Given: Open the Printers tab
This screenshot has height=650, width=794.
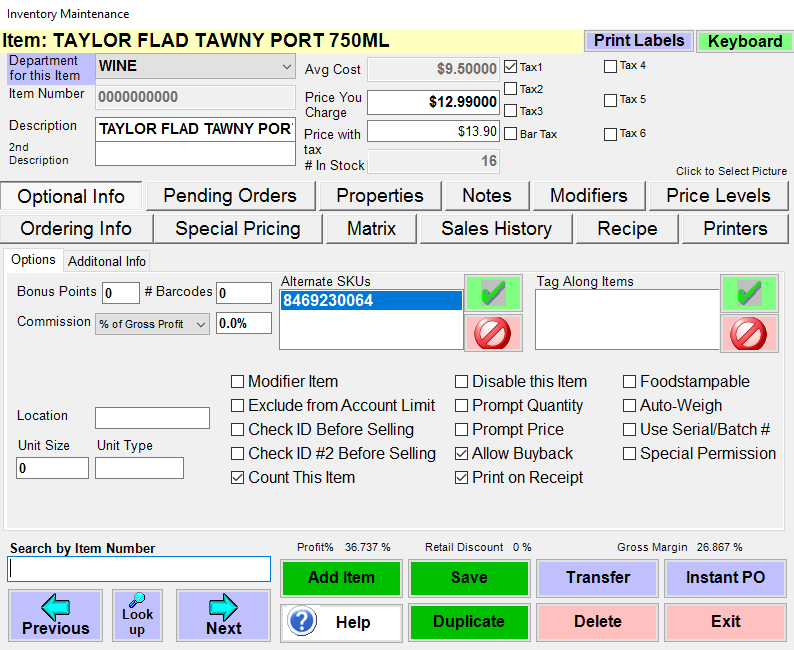Looking at the screenshot, I should pyautogui.click(x=735, y=229).
